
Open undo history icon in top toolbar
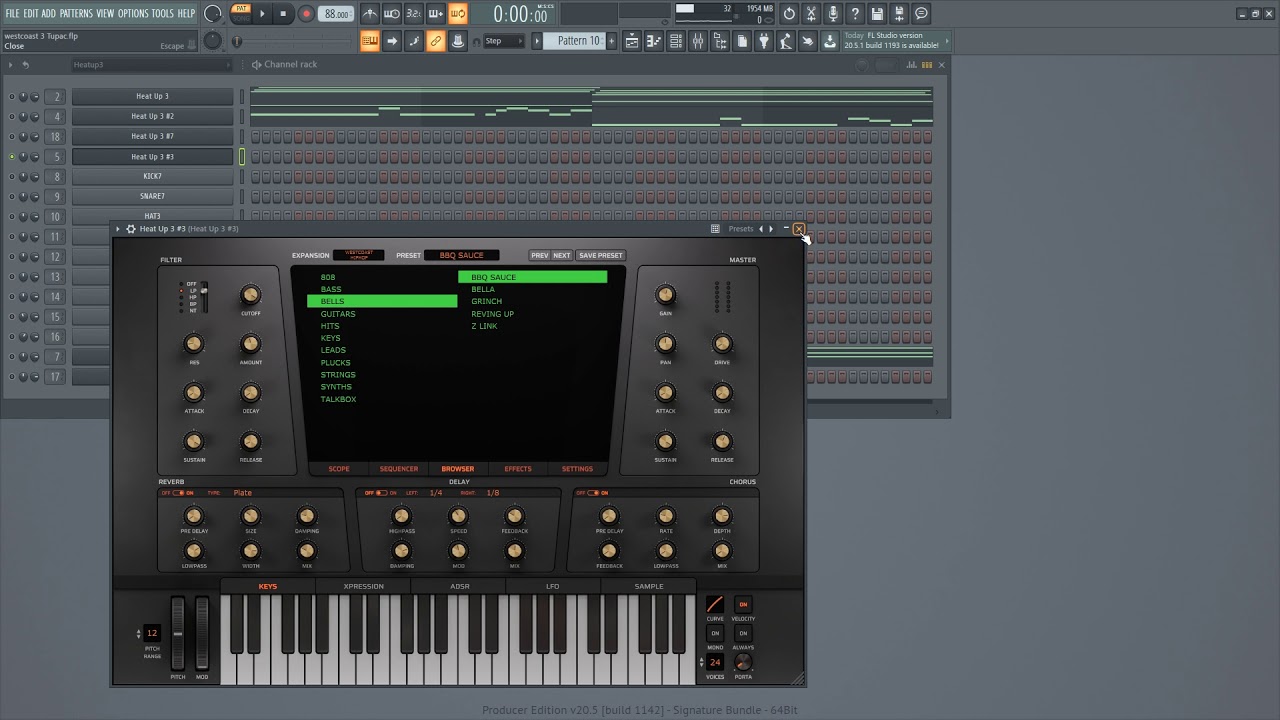point(789,14)
